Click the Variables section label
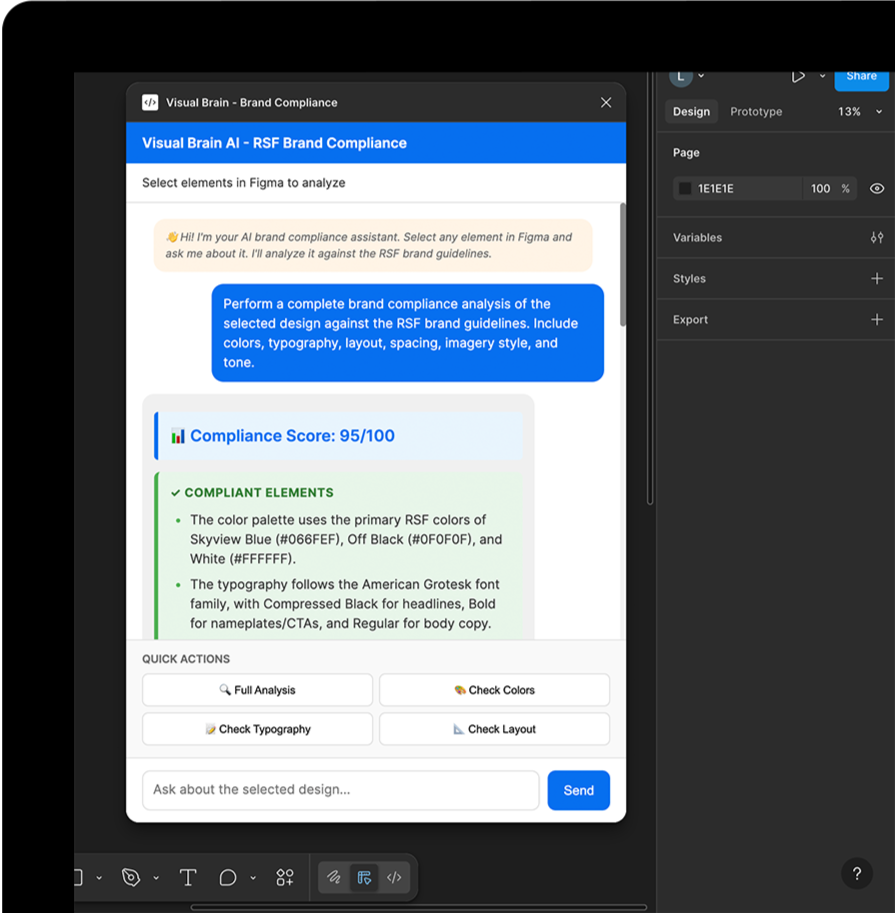 [697, 238]
